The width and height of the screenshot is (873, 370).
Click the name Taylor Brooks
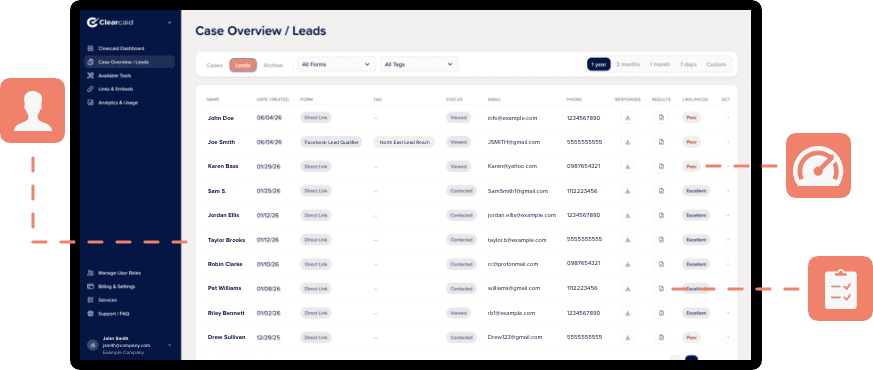pos(226,240)
